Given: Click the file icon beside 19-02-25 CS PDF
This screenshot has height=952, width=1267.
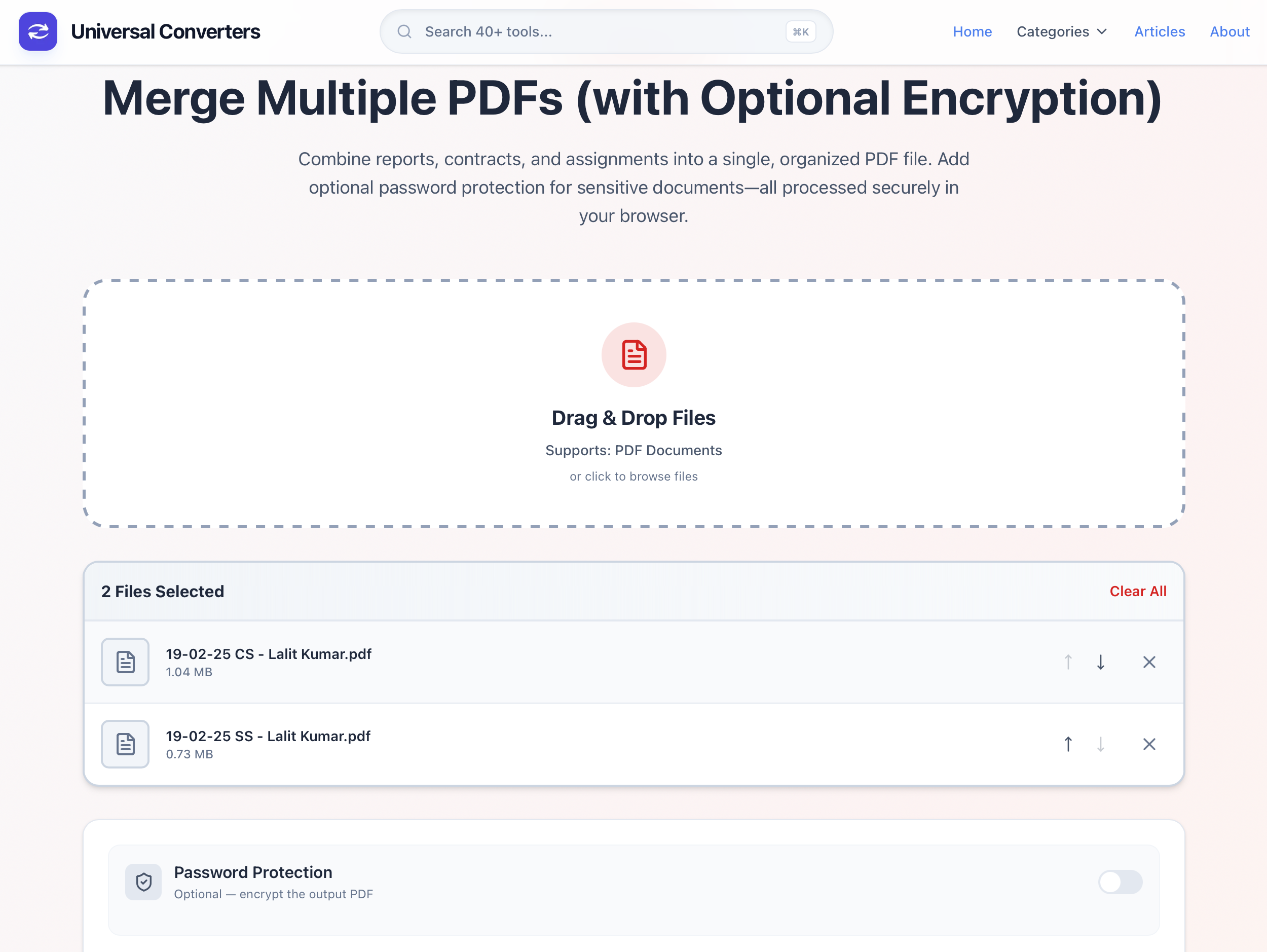Looking at the screenshot, I should click(x=125, y=662).
